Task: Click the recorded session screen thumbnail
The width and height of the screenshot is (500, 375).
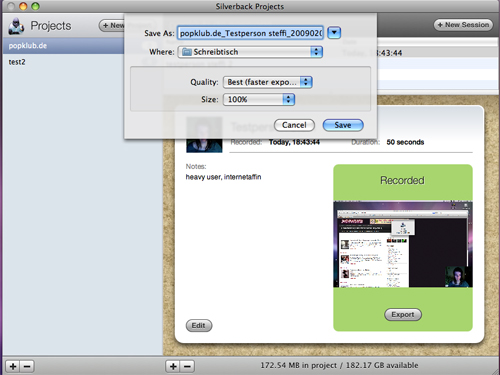Action: (403, 244)
